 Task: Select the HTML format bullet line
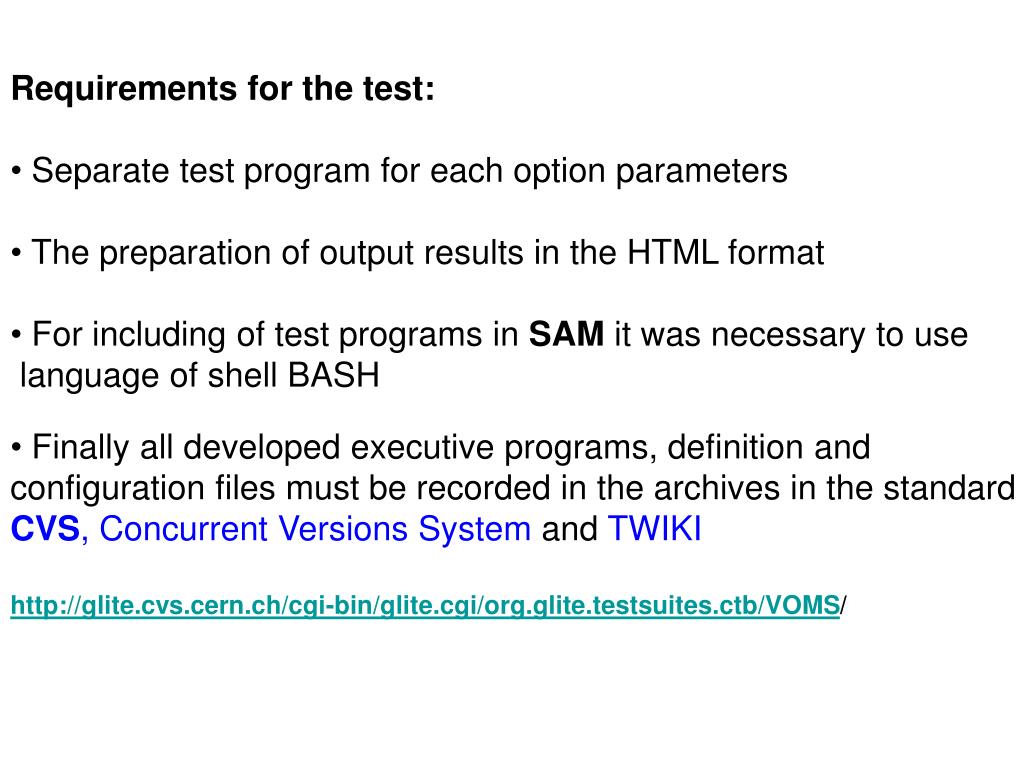(x=418, y=253)
